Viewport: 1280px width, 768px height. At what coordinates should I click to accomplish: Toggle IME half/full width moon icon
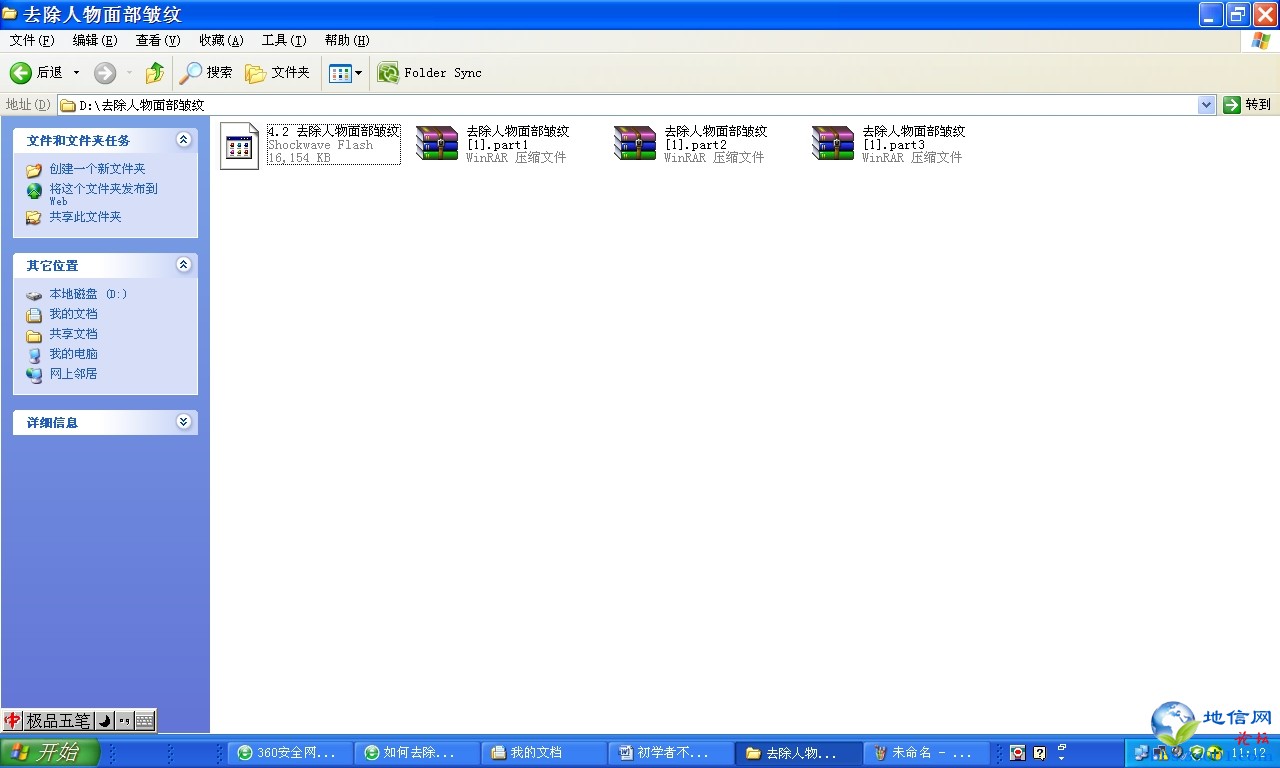[x=104, y=721]
